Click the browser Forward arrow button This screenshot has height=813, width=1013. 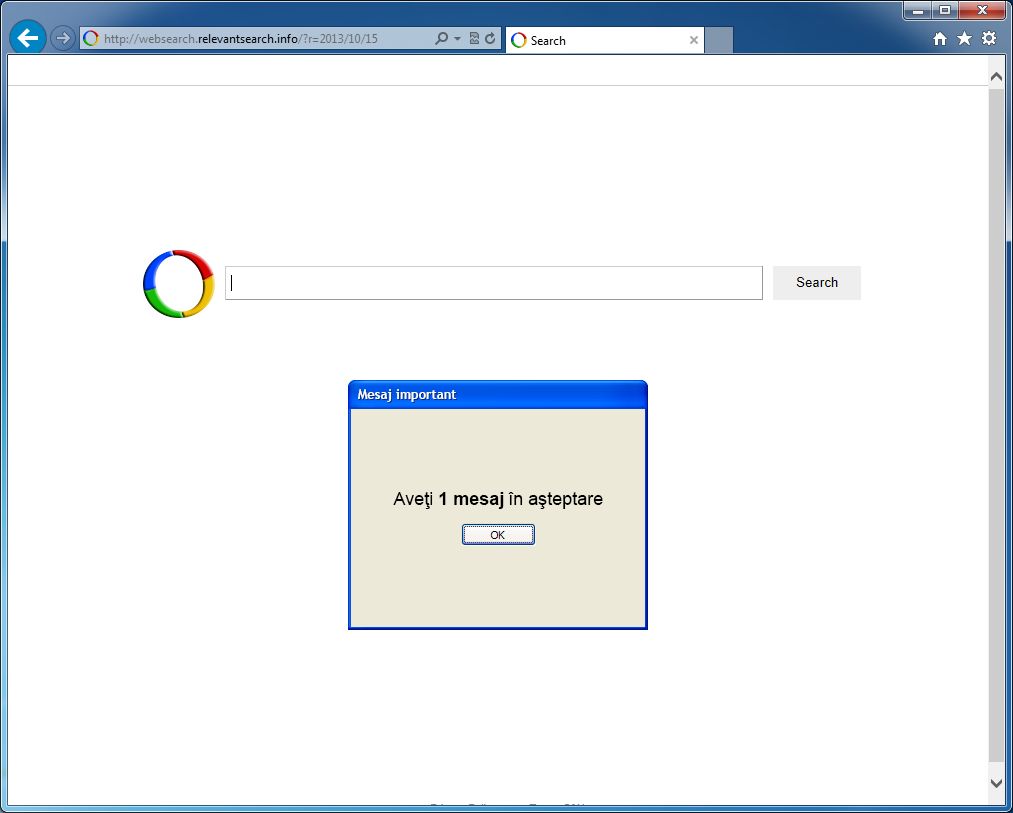pos(63,38)
